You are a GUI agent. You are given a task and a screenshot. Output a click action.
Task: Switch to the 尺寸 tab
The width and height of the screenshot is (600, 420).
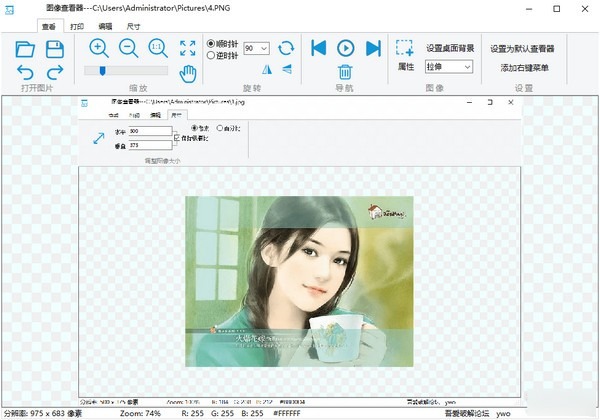click(x=133, y=27)
